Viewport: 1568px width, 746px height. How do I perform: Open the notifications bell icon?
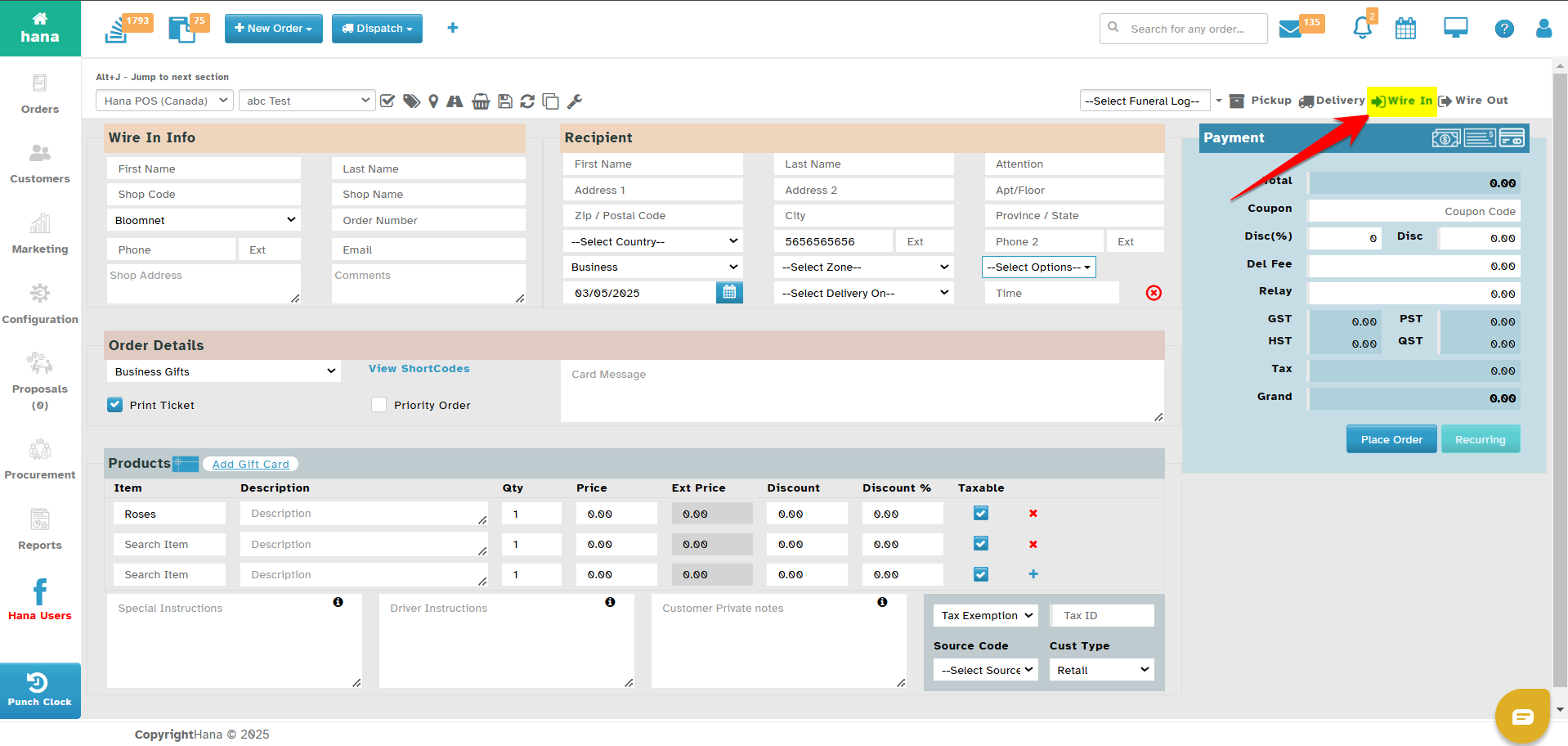point(1363,27)
